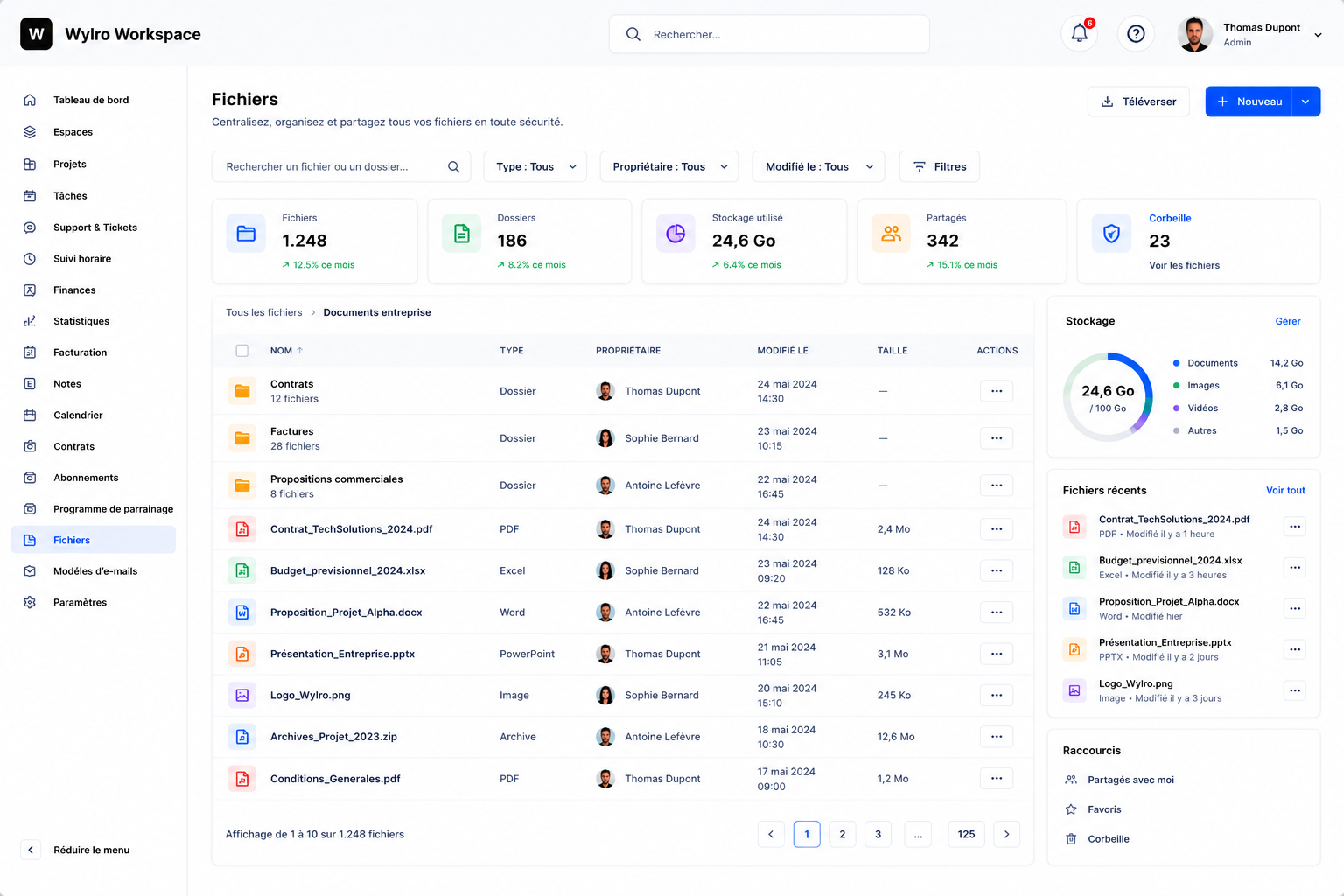Screen dimensions: 1344x896
Task: Collapse sidebar with Réduire le menu chevron
Action: point(31,850)
